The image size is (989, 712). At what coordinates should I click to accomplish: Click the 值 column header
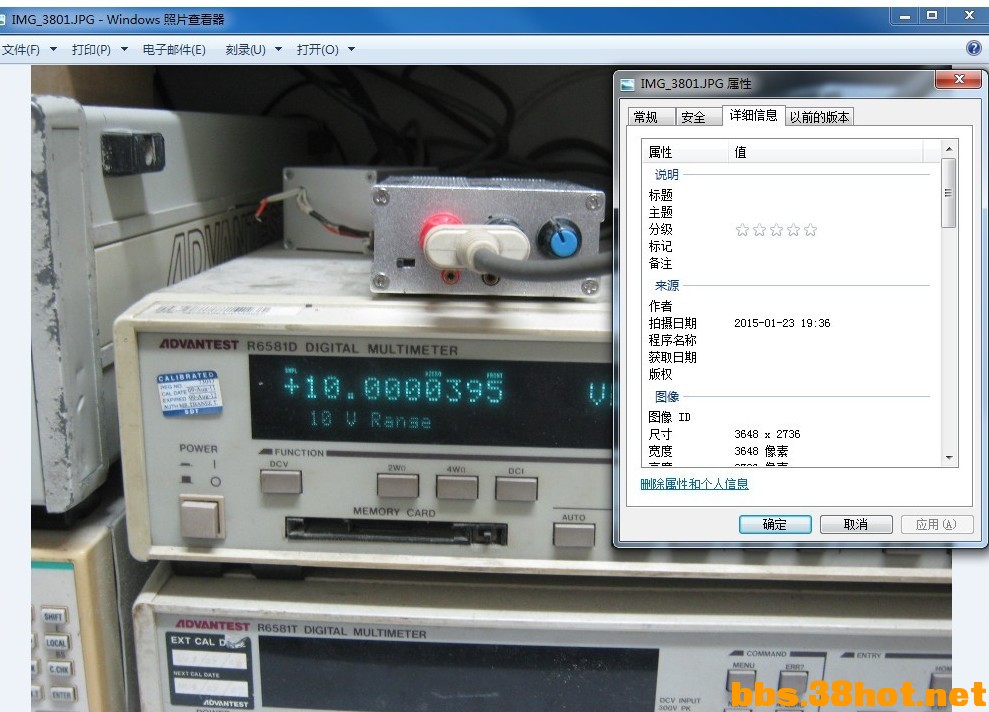coord(826,152)
